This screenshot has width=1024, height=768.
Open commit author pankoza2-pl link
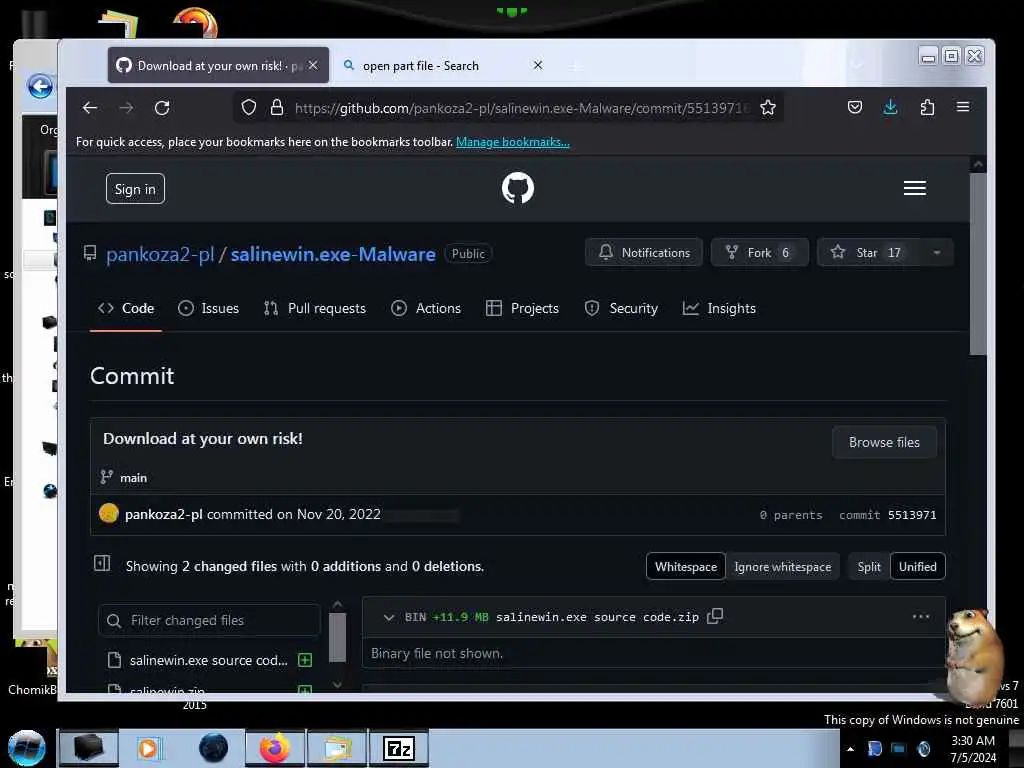[x=164, y=514]
